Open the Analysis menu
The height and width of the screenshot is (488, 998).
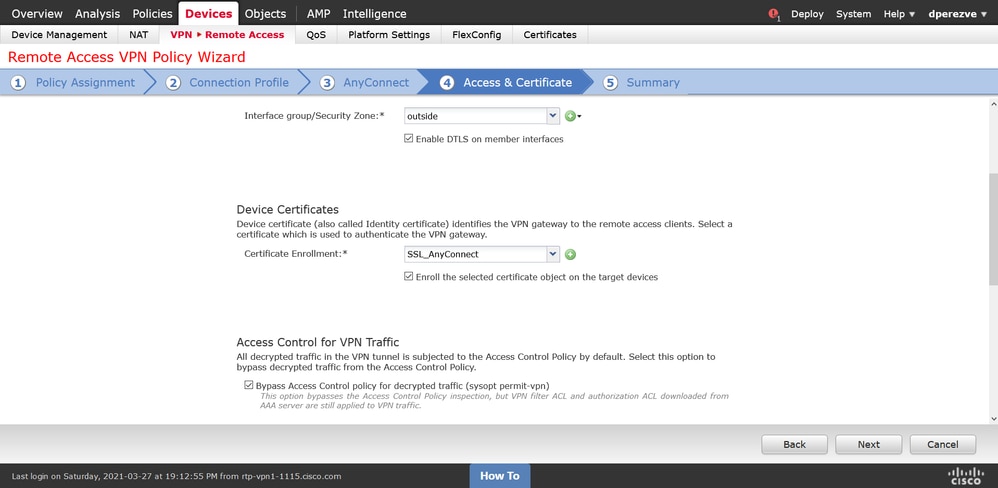[x=97, y=13]
